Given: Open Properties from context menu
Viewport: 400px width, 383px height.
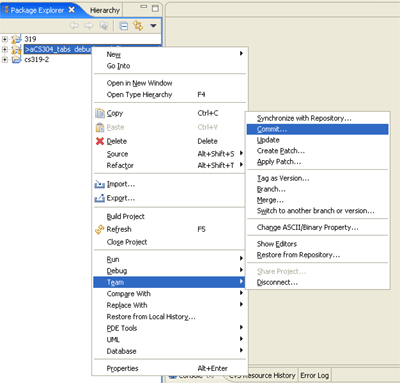Looking at the screenshot, I should (x=170, y=368).
